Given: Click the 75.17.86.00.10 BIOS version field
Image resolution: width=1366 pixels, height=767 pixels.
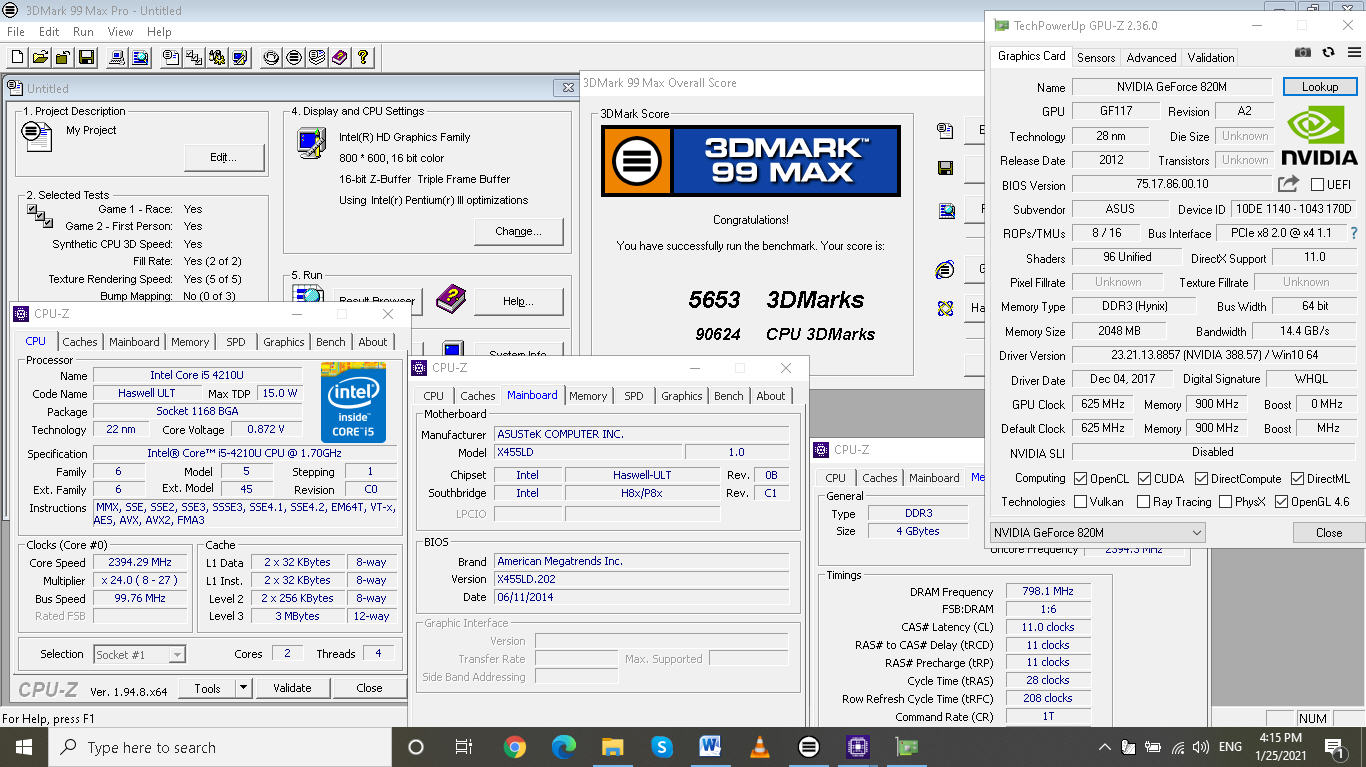Looking at the screenshot, I should pyautogui.click(x=1172, y=184).
